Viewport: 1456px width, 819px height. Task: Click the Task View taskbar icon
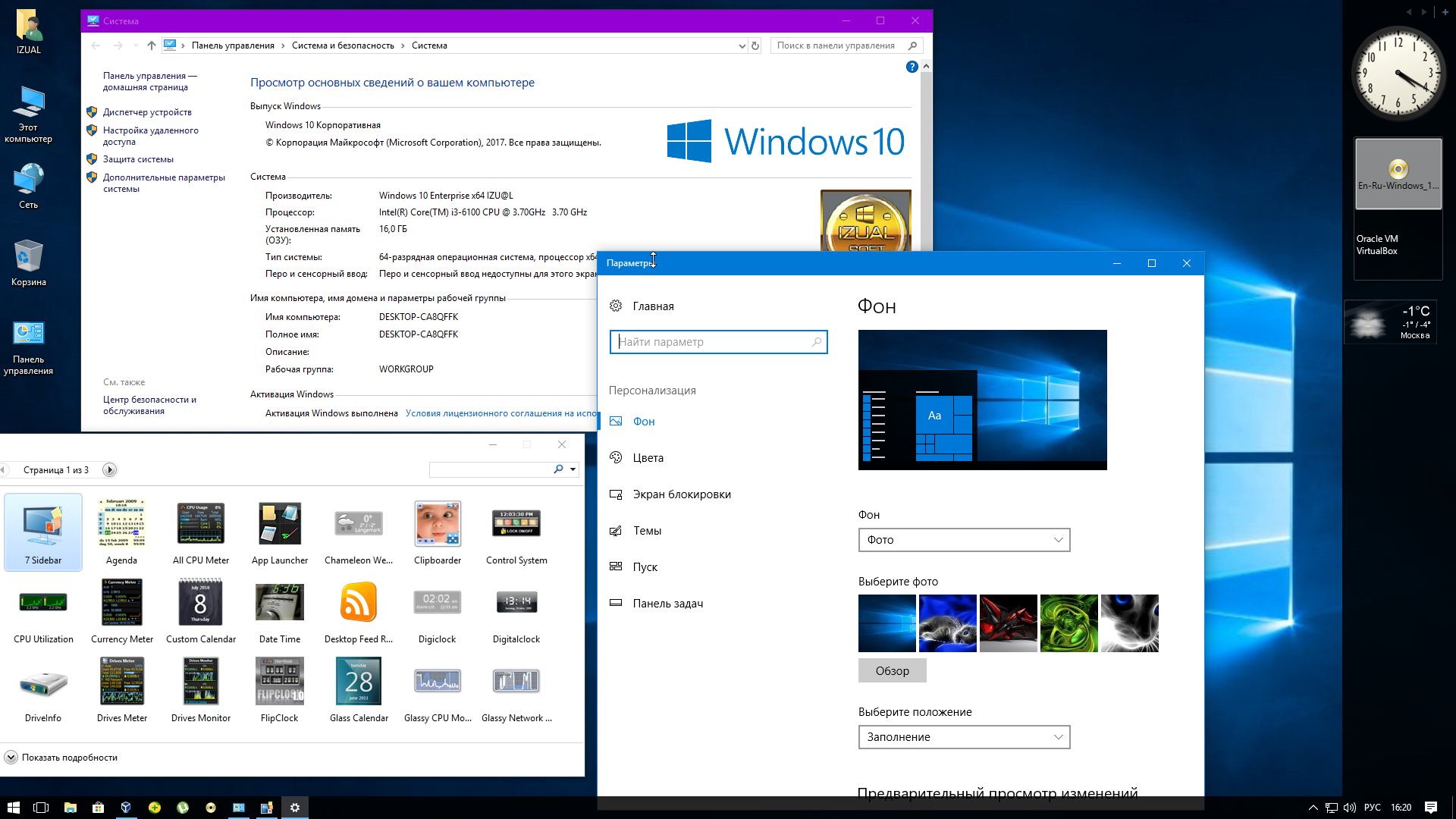tap(41, 808)
